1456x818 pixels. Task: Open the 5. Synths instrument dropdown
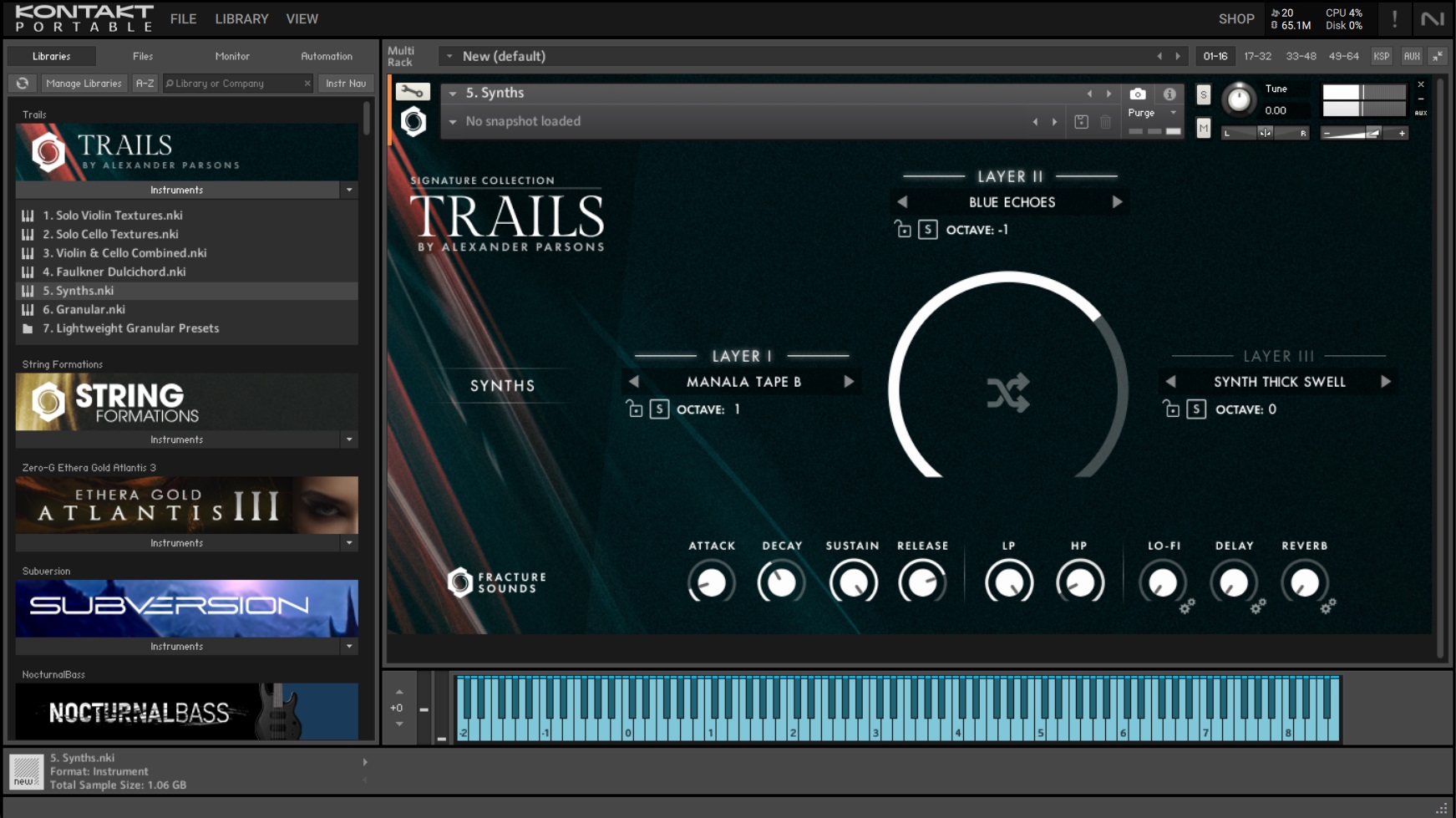(453, 94)
